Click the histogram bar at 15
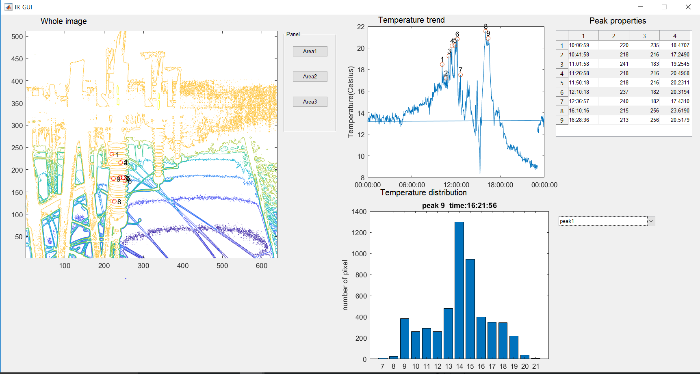 [470, 309]
